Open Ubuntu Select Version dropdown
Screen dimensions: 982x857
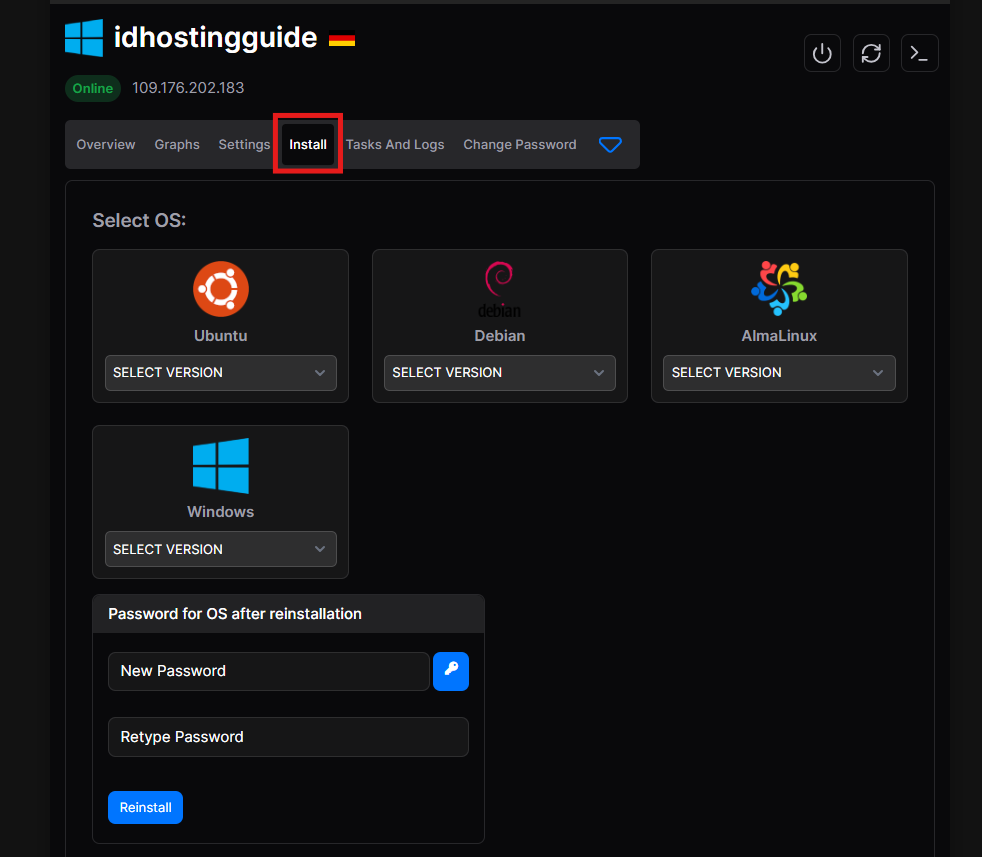click(x=220, y=373)
